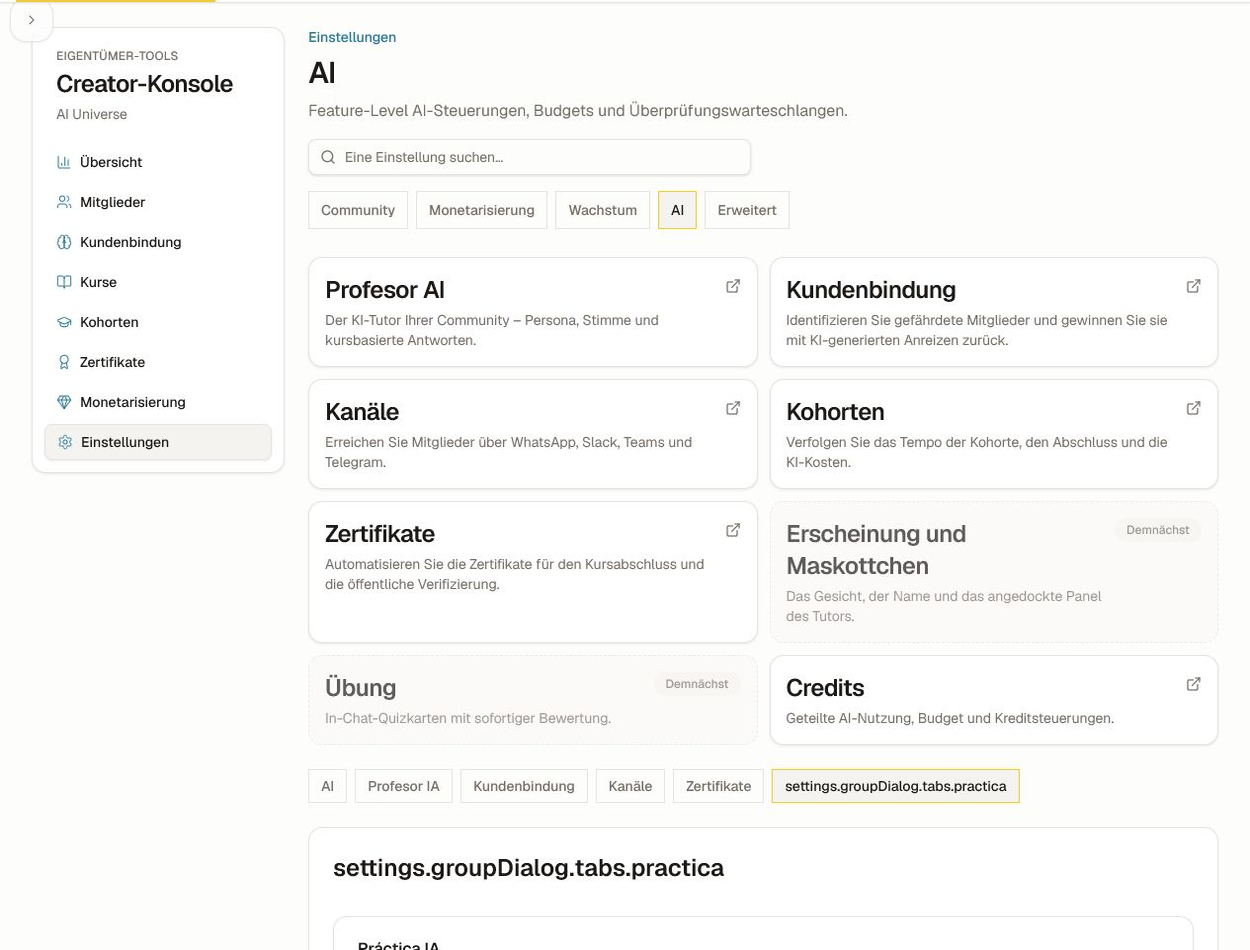Viewport: 1250px width, 950px height.
Task: Click Demnächst badge on Übung card
Action: click(697, 684)
